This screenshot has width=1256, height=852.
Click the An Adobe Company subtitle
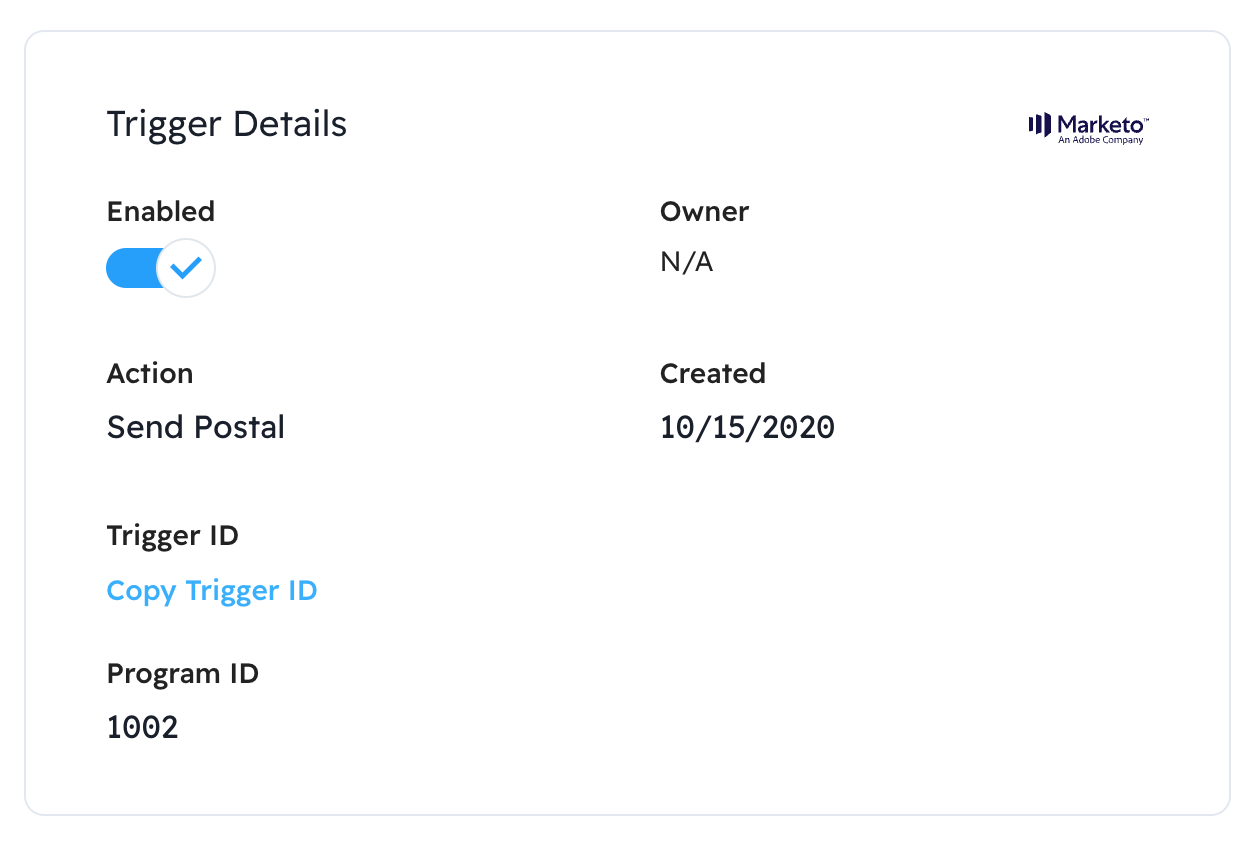pyautogui.click(x=1100, y=140)
